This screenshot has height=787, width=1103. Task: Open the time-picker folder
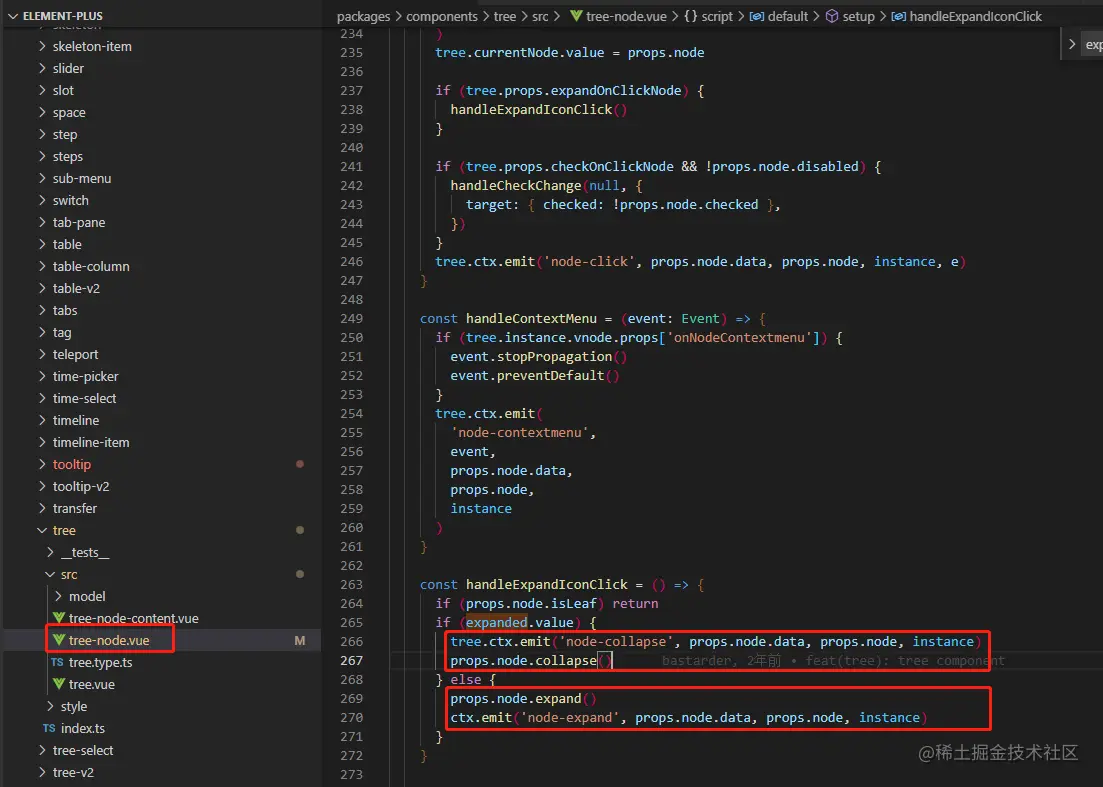click(x=85, y=376)
